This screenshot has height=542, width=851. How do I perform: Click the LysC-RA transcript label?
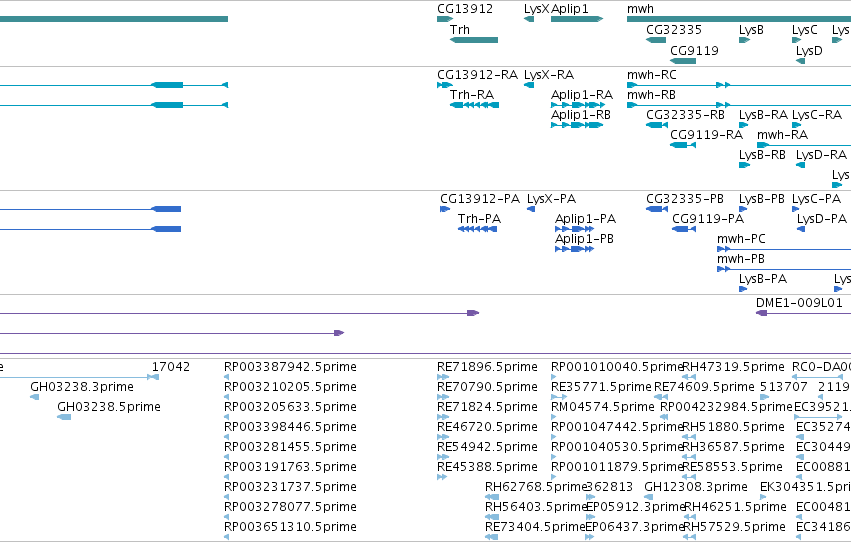tap(817, 116)
